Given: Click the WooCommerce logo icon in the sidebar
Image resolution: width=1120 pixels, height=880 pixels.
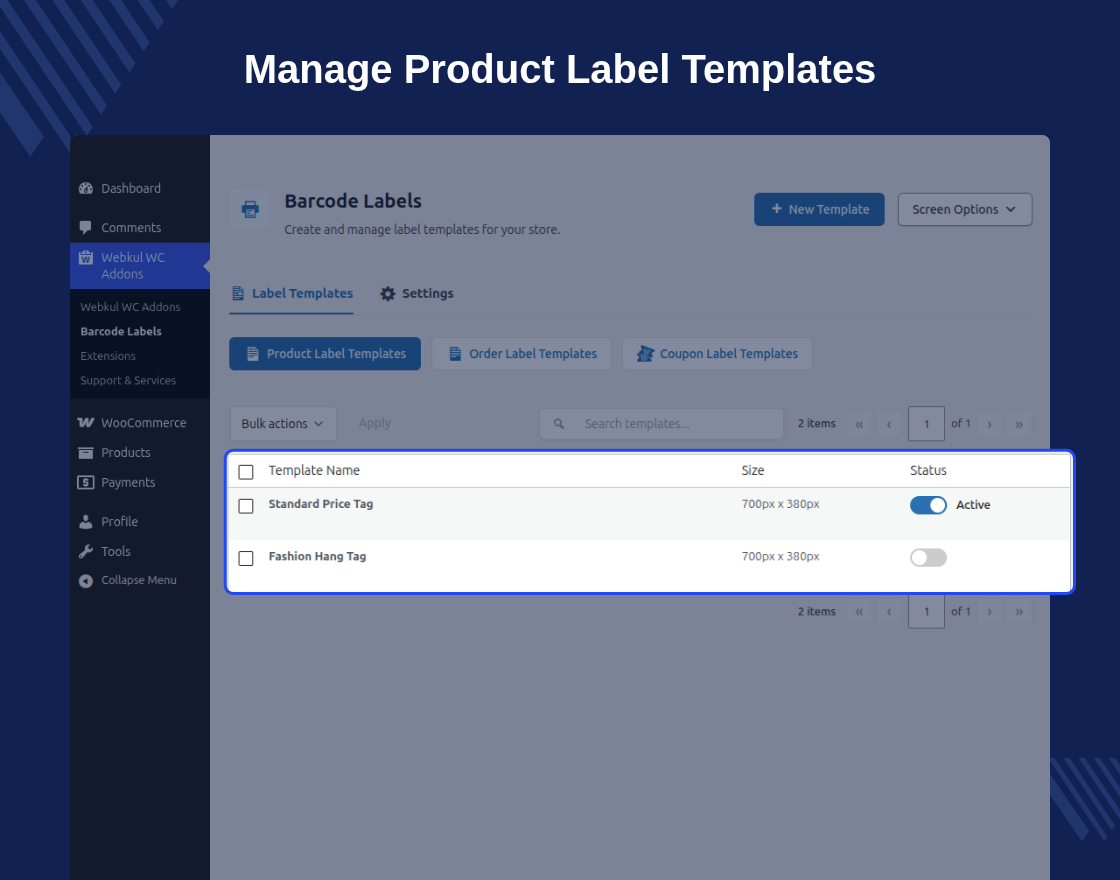Looking at the screenshot, I should click(86, 423).
